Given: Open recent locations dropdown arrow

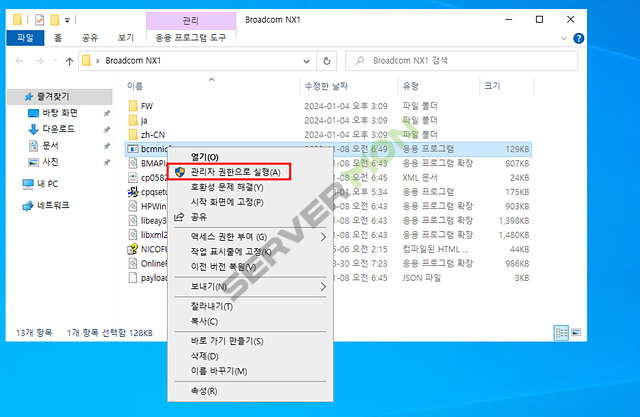Looking at the screenshot, I should coord(55,61).
